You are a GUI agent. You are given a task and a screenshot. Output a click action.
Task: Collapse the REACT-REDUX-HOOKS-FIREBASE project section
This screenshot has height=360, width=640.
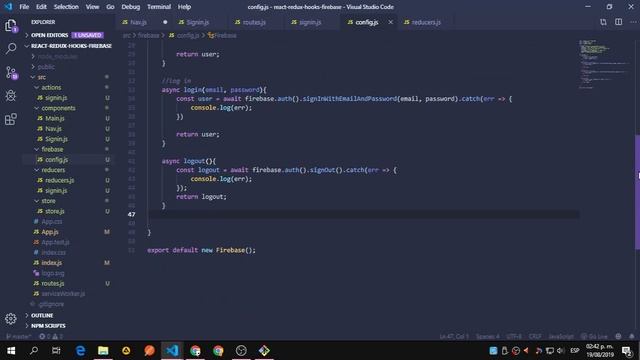[x=68, y=46]
